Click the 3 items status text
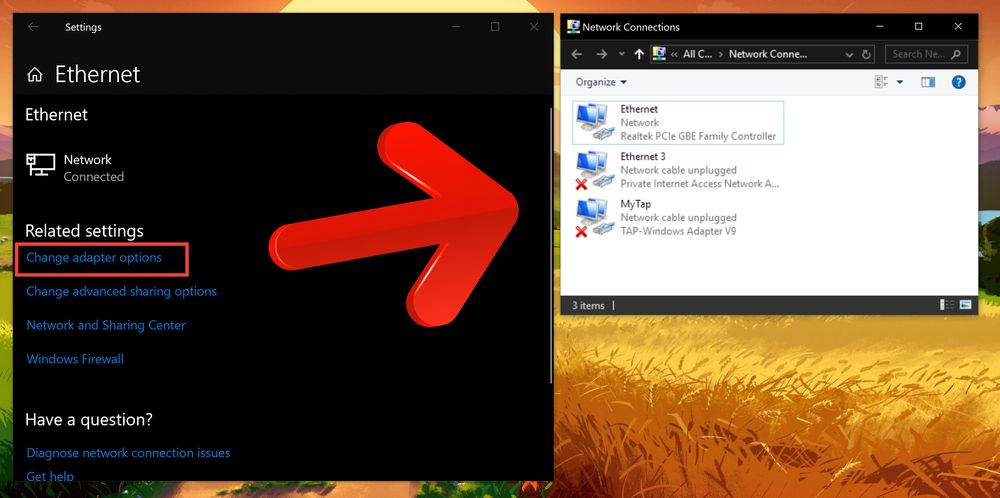 (x=588, y=305)
